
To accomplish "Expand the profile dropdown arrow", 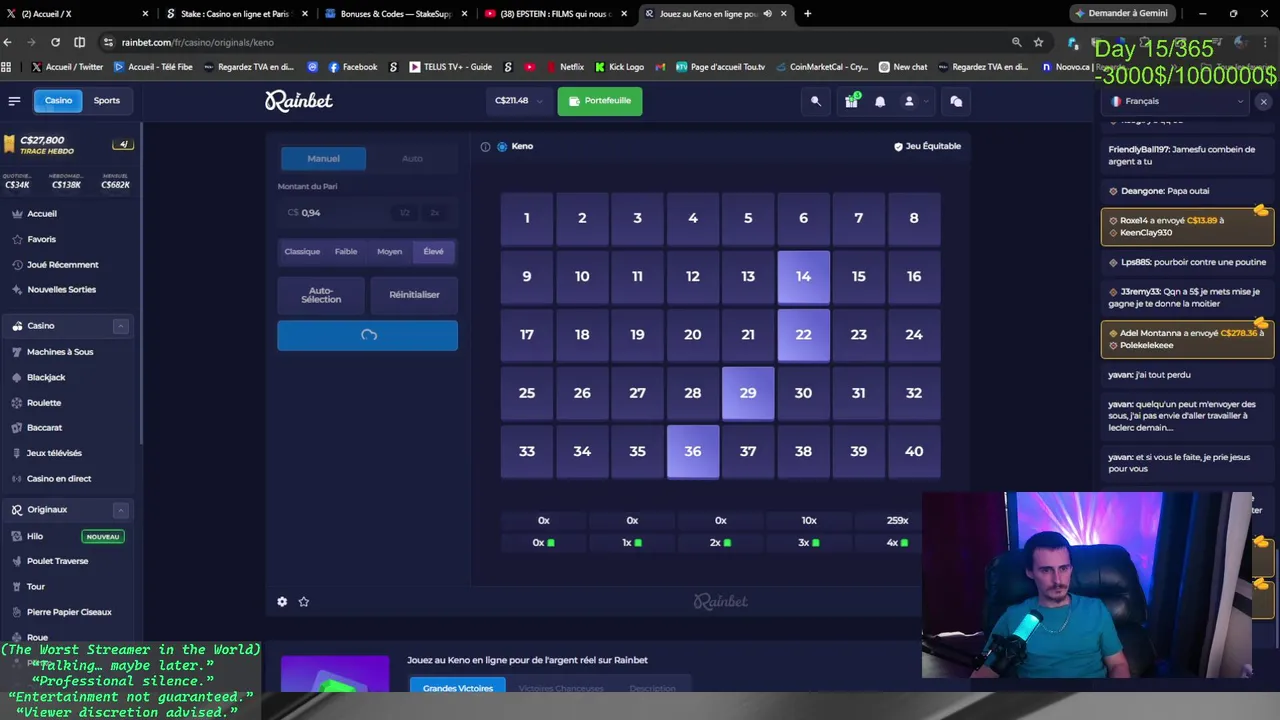I will tap(926, 101).
